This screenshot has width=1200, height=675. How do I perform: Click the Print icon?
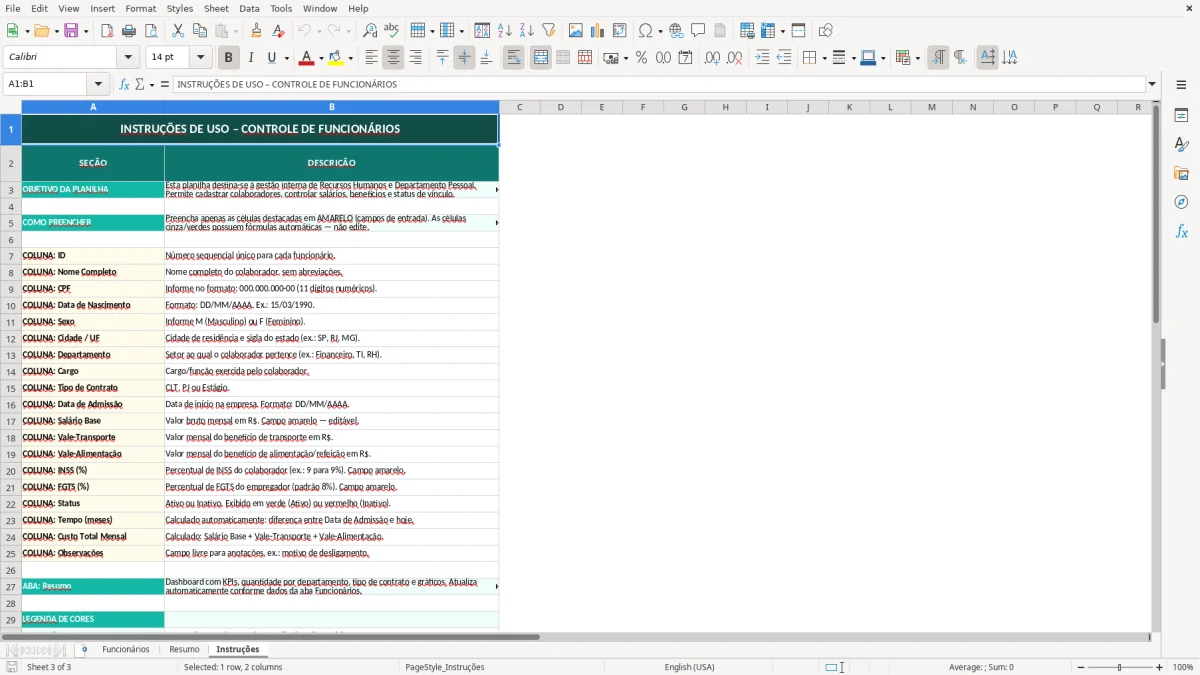click(x=128, y=31)
